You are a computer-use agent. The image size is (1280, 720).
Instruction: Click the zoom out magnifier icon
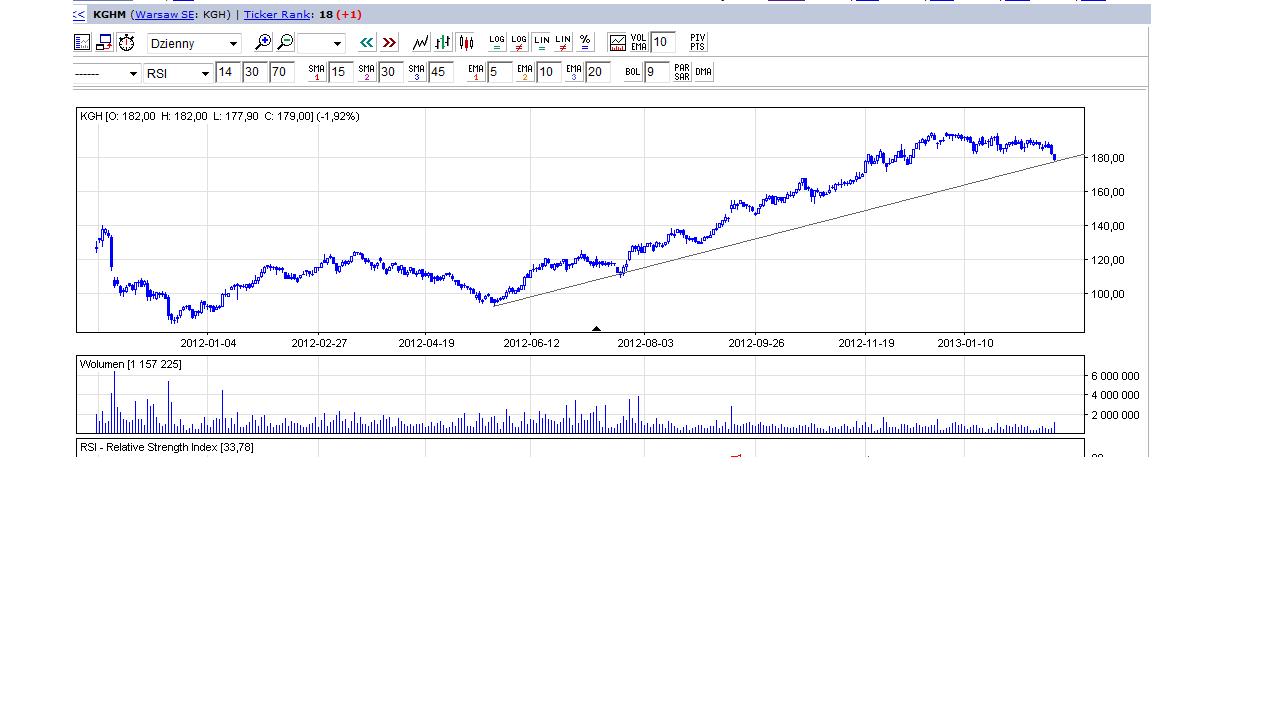point(285,42)
